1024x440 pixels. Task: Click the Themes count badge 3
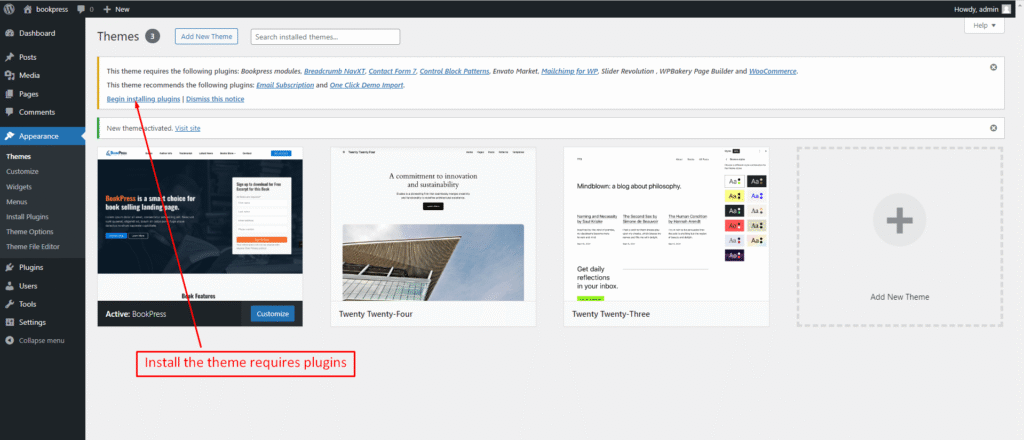152,37
